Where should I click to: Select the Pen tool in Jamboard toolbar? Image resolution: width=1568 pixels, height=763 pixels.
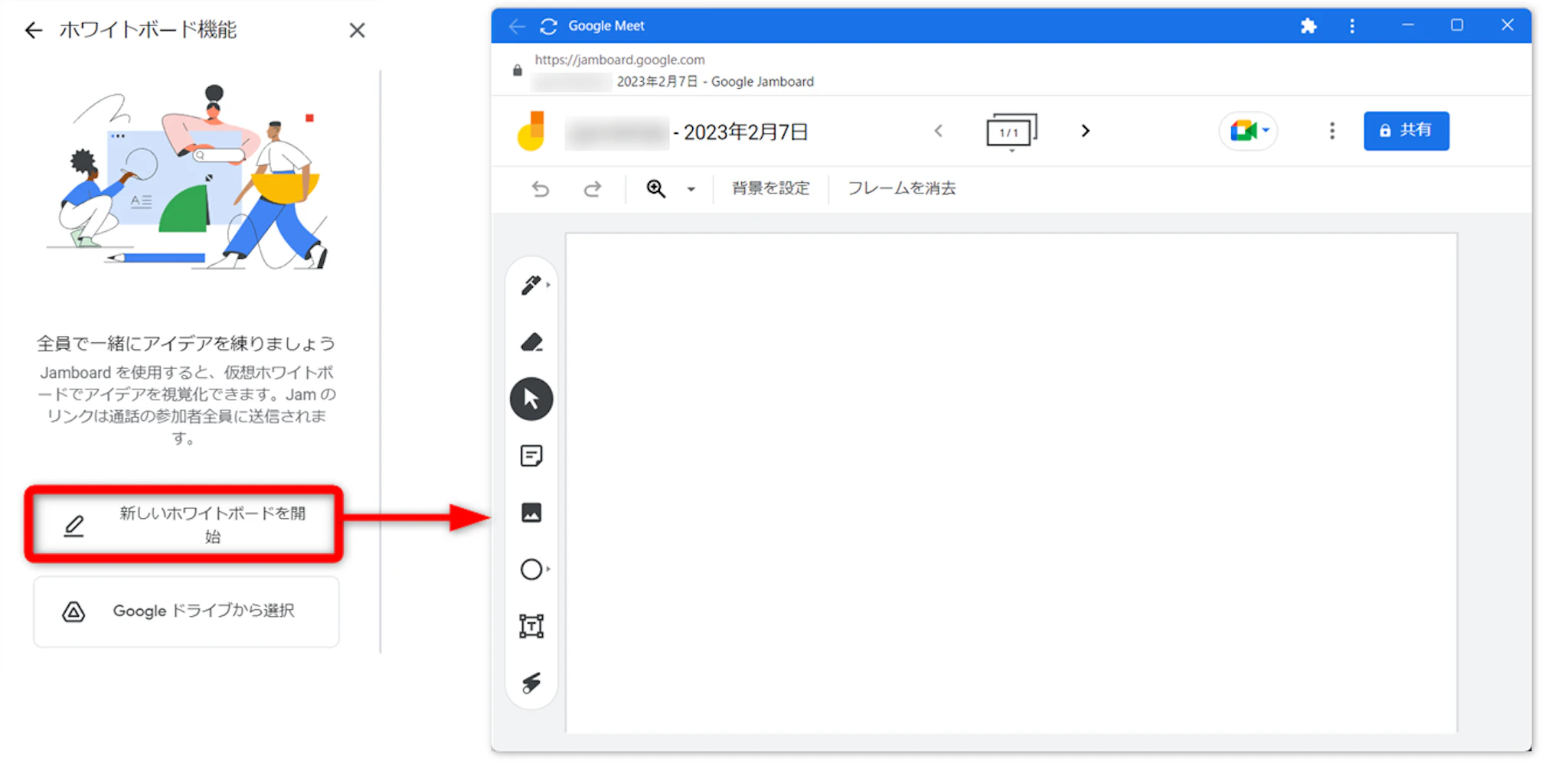click(531, 285)
